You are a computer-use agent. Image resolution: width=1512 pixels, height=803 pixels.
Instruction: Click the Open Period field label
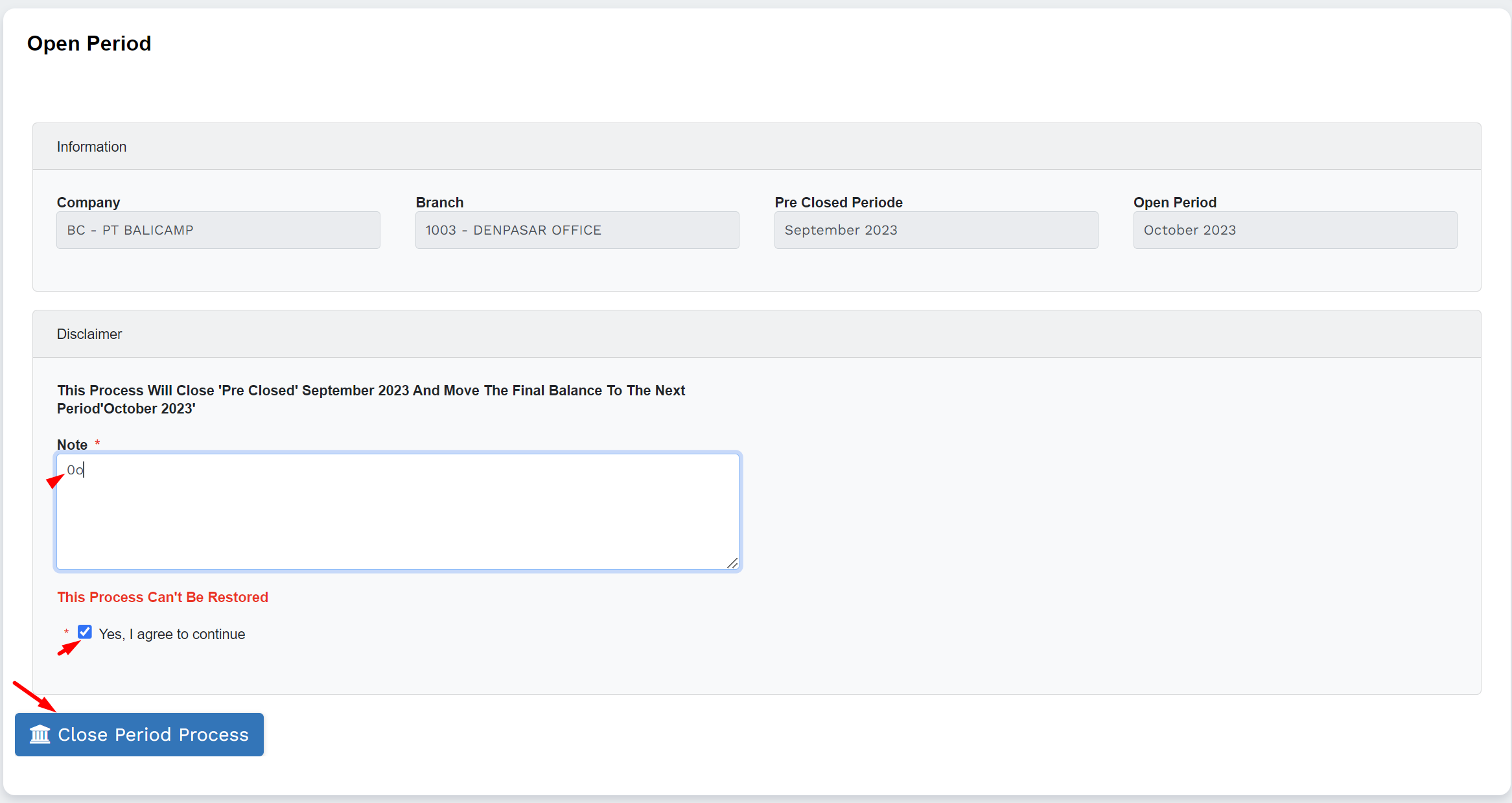tap(1174, 202)
